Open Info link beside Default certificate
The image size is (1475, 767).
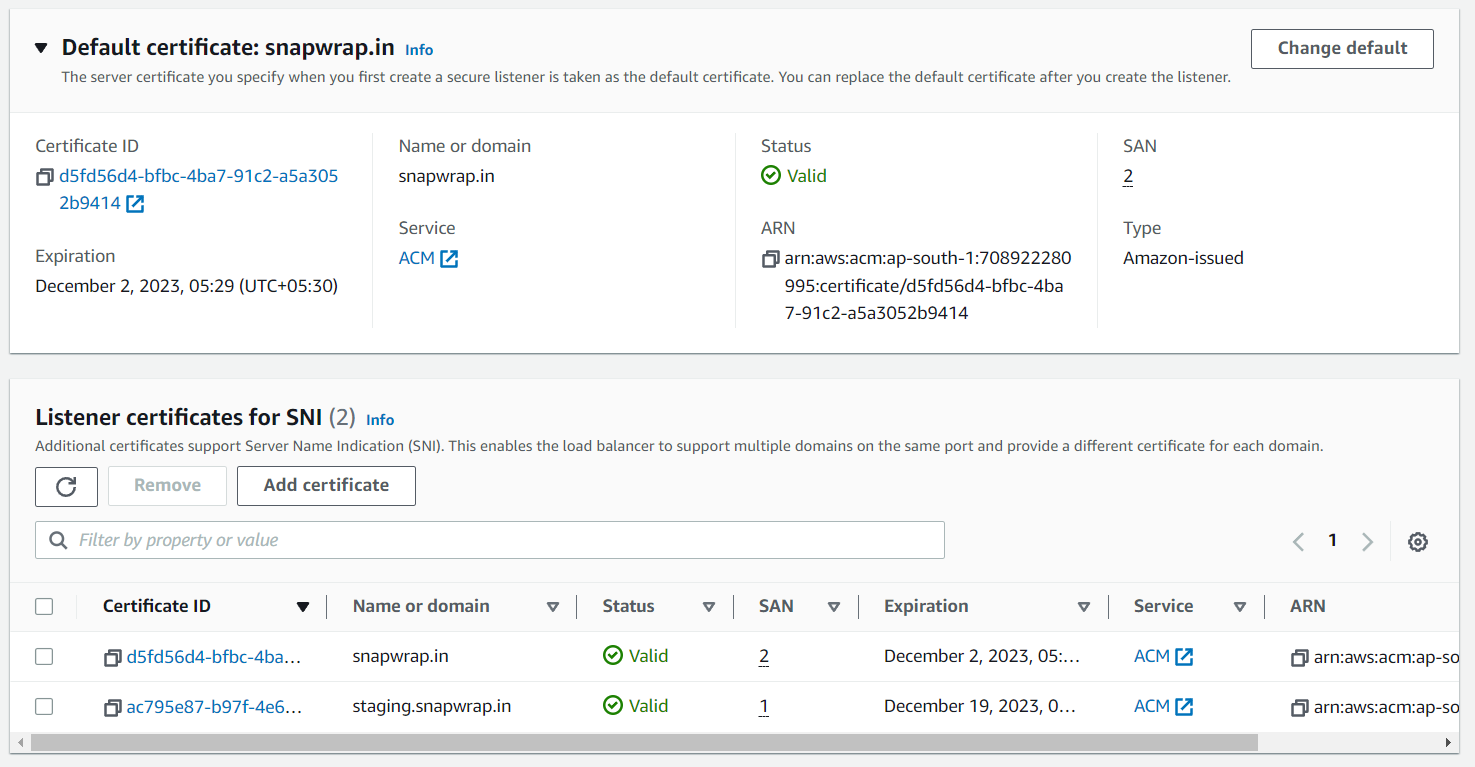click(x=419, y=50)
